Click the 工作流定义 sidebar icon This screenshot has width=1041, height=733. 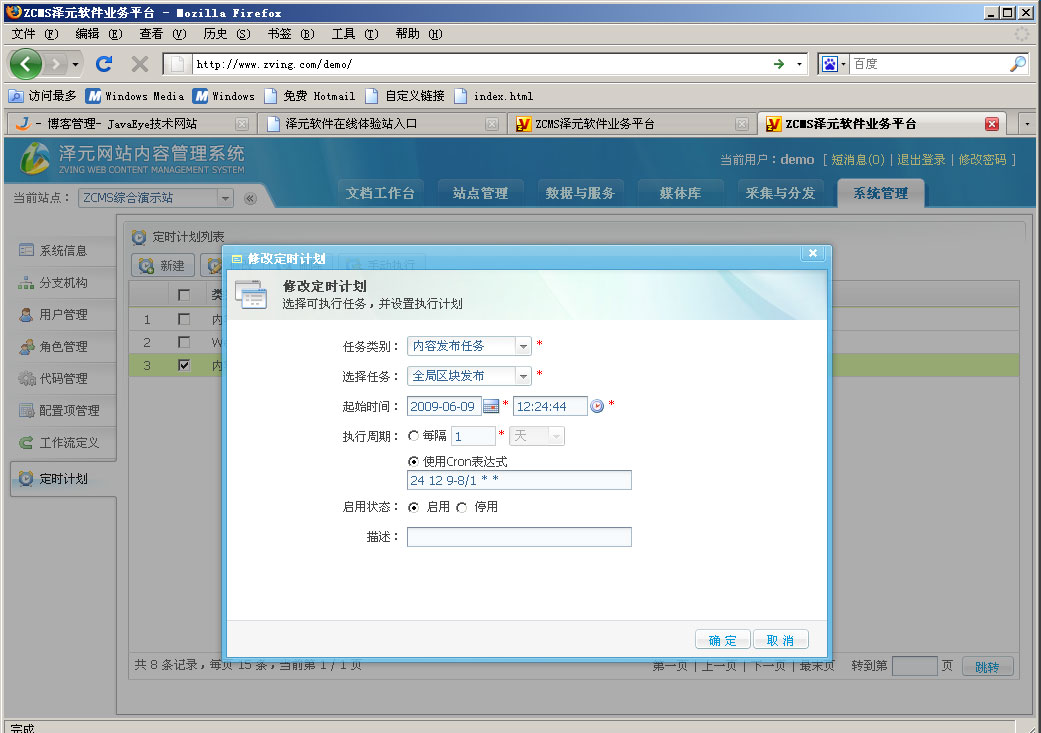coord(26,442)
